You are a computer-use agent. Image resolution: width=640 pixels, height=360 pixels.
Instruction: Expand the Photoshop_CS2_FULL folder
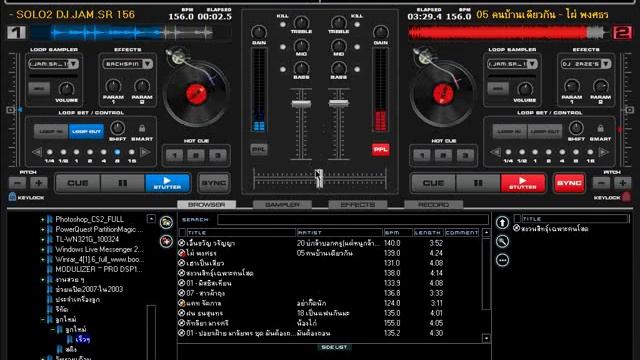42,220
